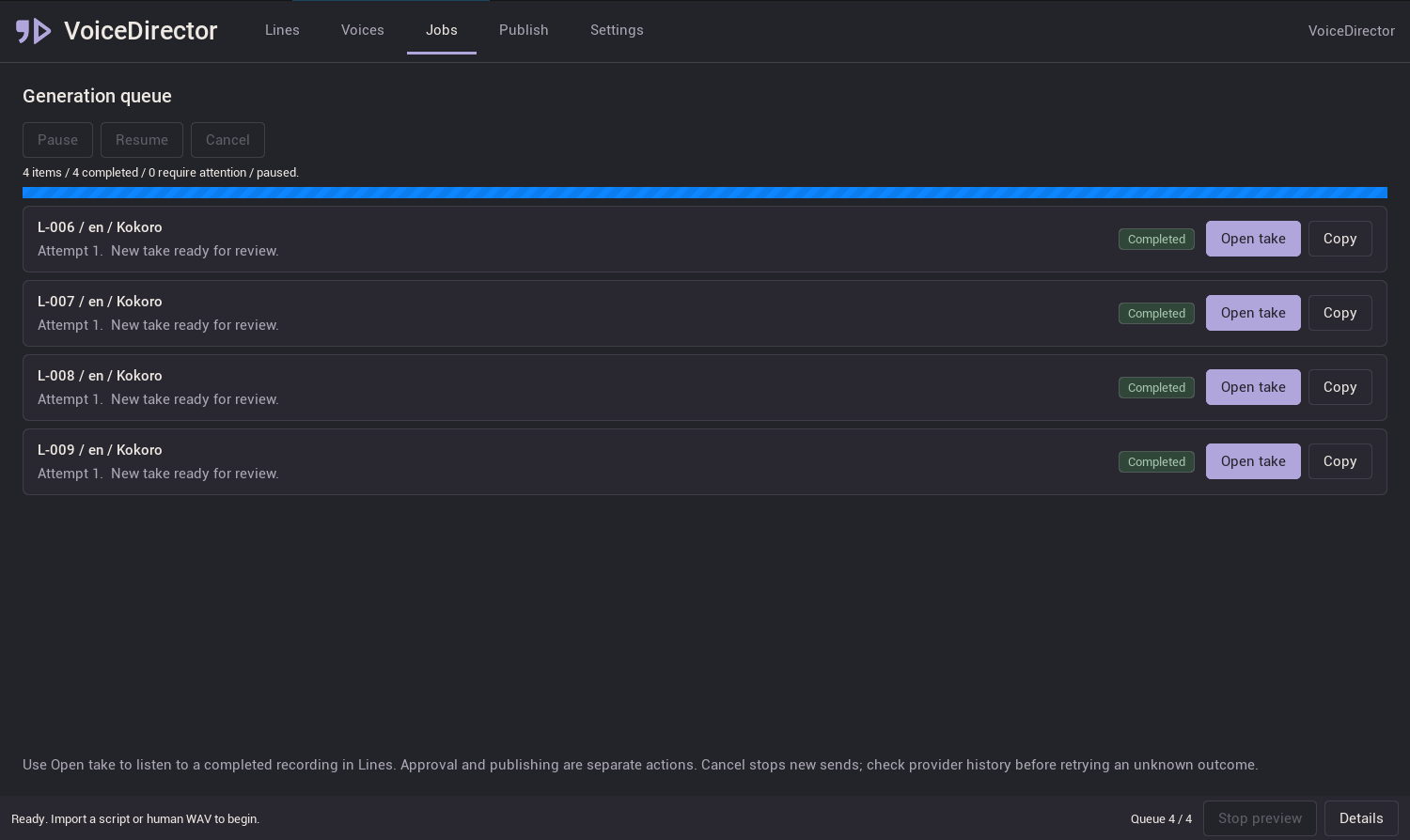Click the Completed badge for L-006
This screenshot has width=1410, height=840.
pyautogui.click(x=1156, y=240)
